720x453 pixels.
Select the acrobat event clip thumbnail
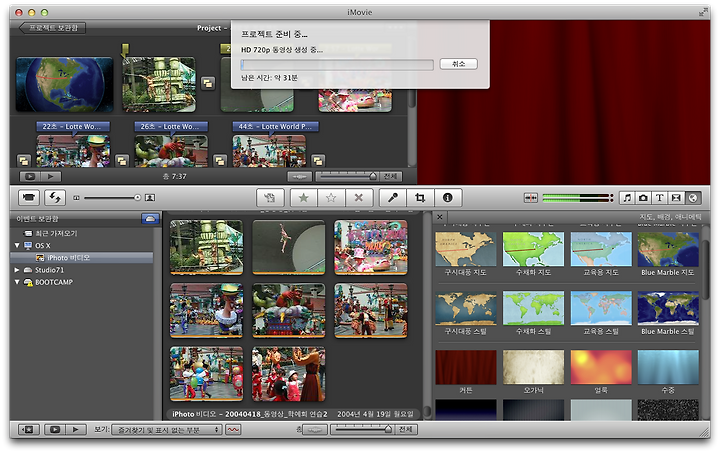click(x=289, y=247)
